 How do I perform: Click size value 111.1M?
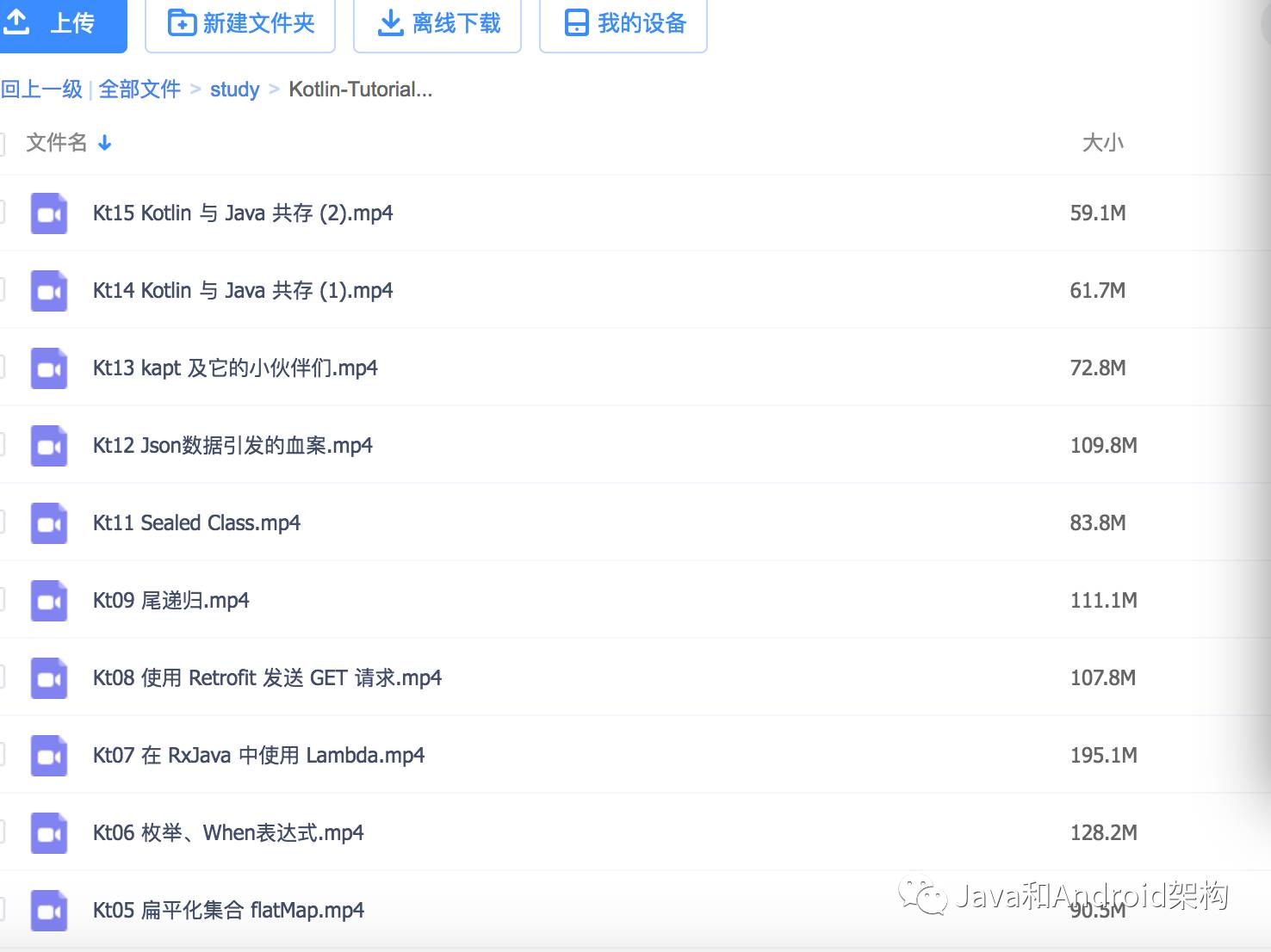pyautogui.click(x=1104, y=601)
